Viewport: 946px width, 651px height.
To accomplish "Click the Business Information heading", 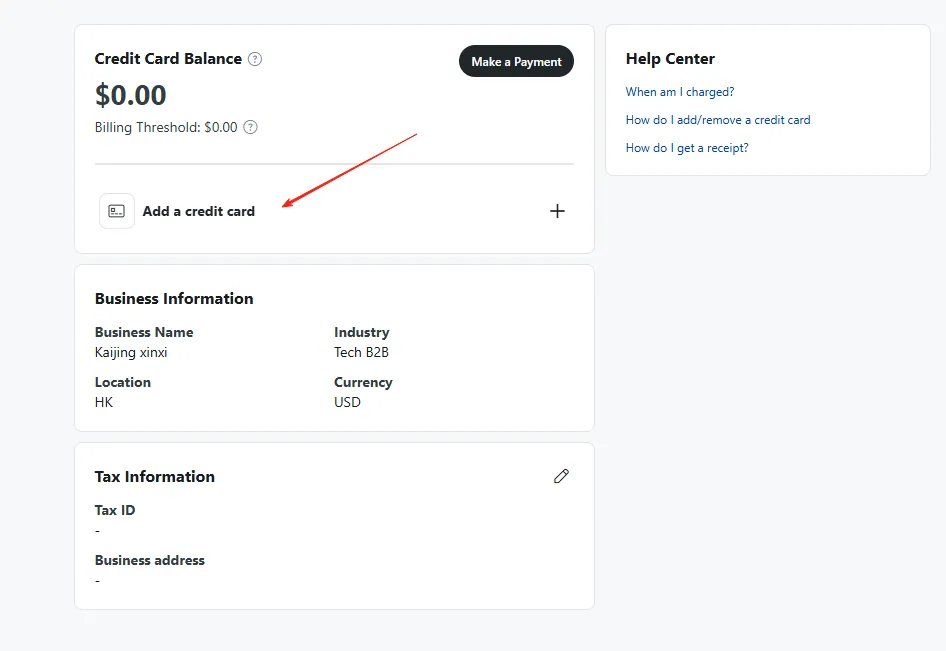I will pos(174,298).
